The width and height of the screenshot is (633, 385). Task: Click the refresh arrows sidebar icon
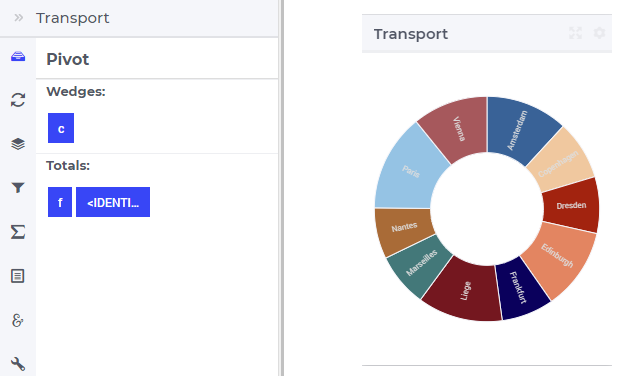point(18,100)
